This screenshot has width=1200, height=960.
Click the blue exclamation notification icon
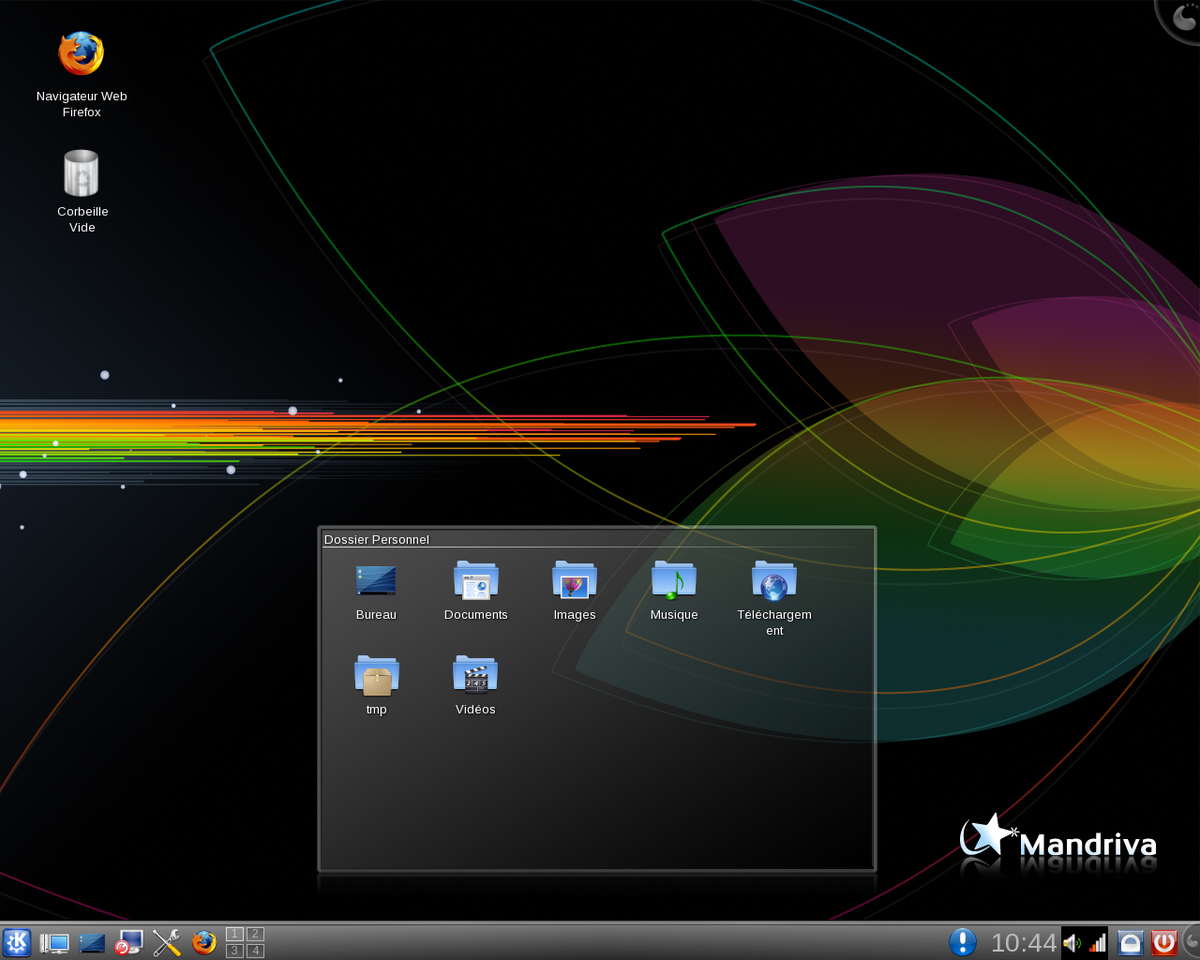962,942
